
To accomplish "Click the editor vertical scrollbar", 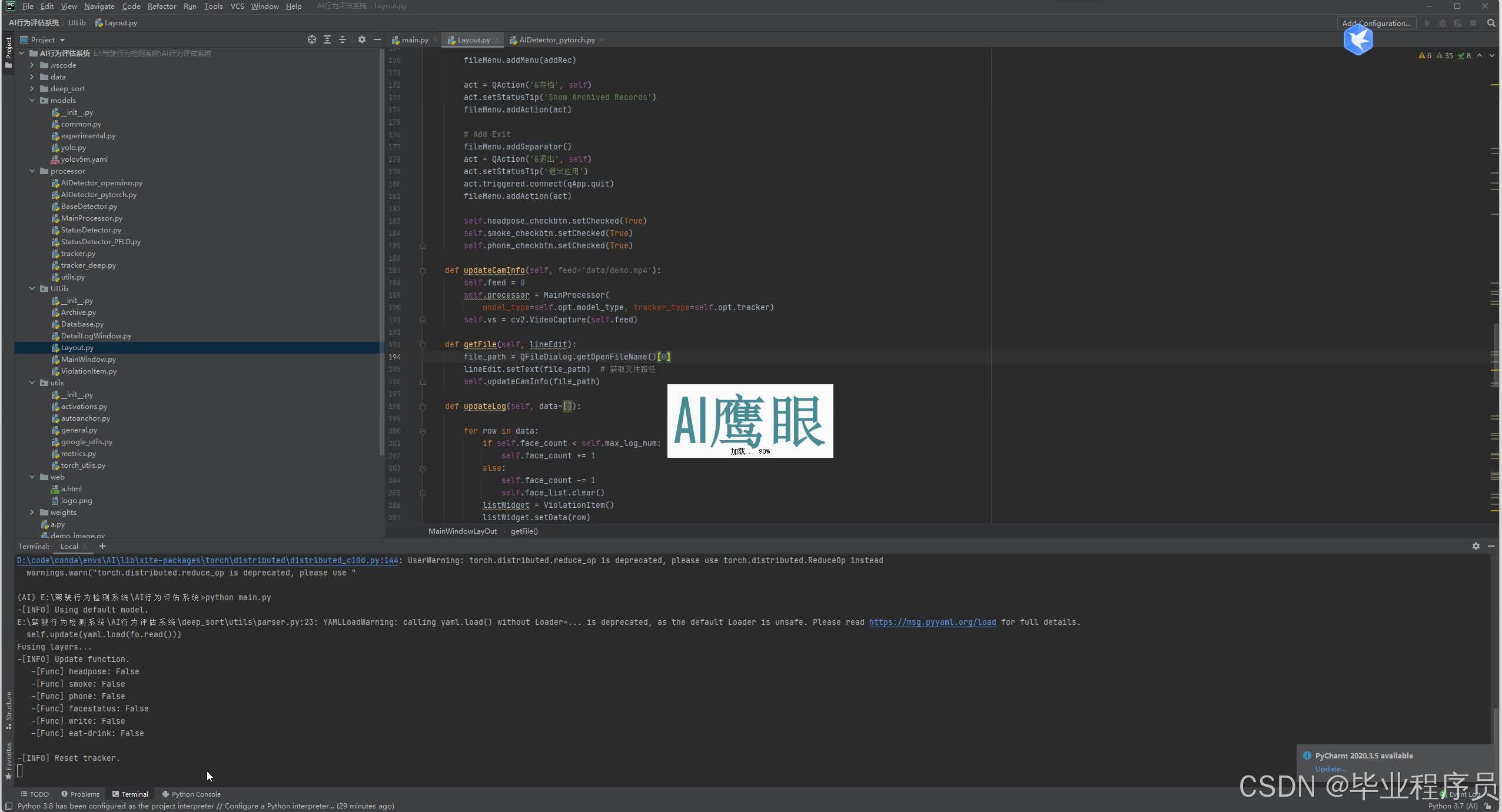I will coord(1496,353).
